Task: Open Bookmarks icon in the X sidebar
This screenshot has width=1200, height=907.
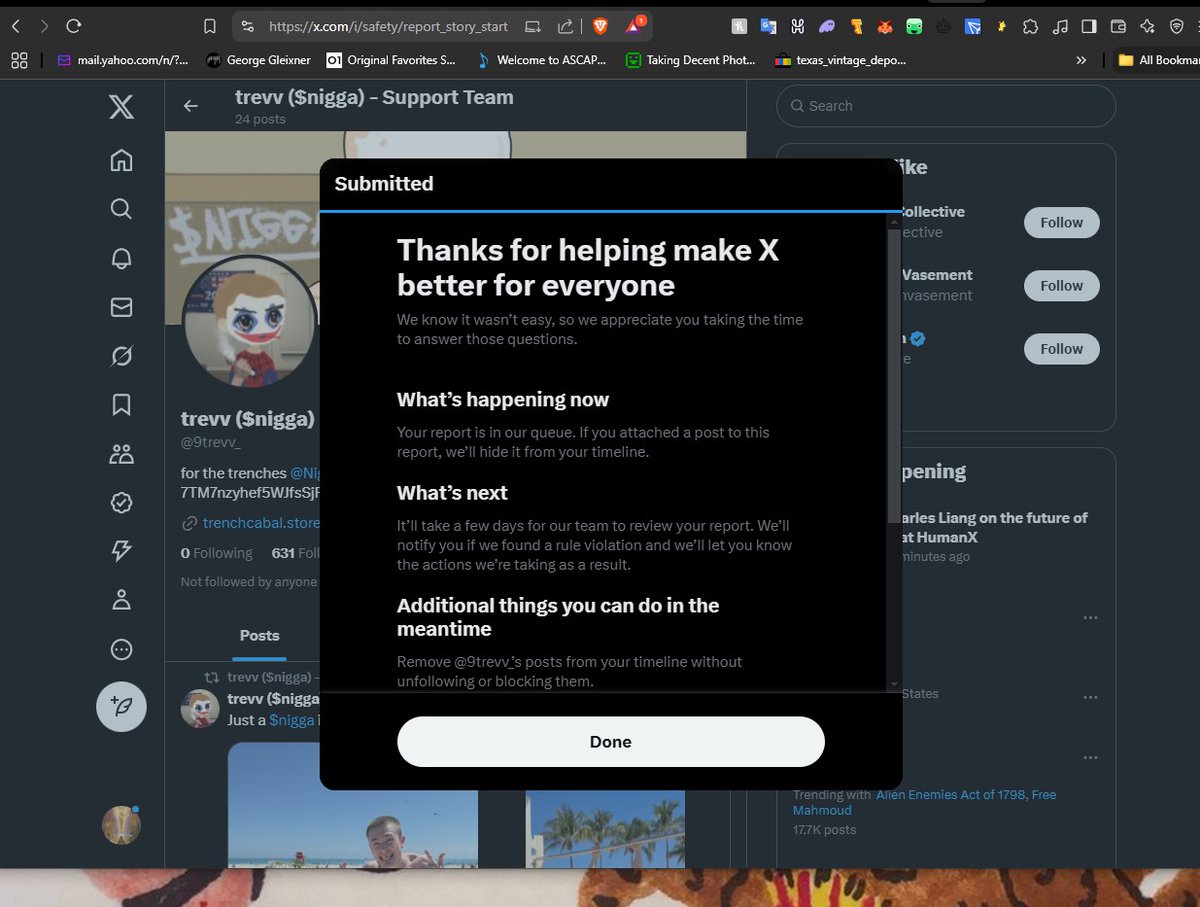Action: (121, 405)
